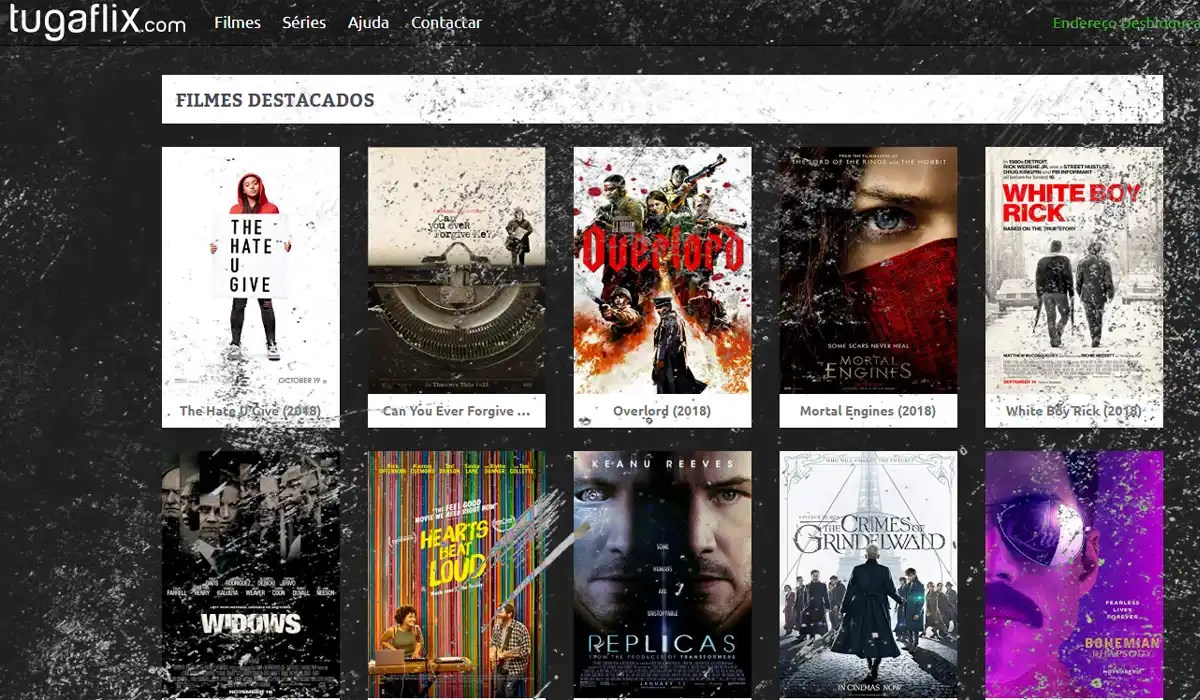Click the Overlord (2018) title link

662,409
